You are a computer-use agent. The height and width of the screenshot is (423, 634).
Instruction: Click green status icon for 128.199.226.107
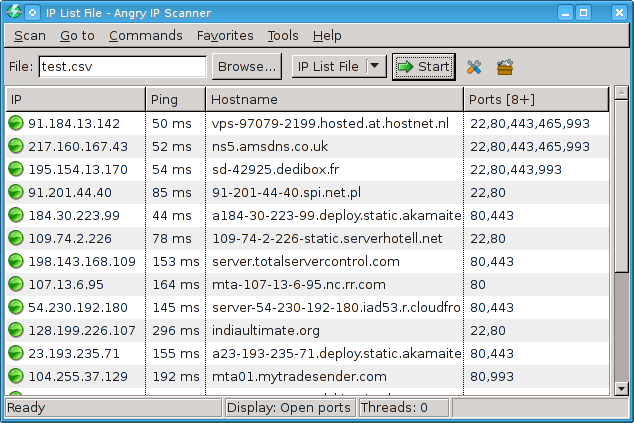(x=16, y=330)
